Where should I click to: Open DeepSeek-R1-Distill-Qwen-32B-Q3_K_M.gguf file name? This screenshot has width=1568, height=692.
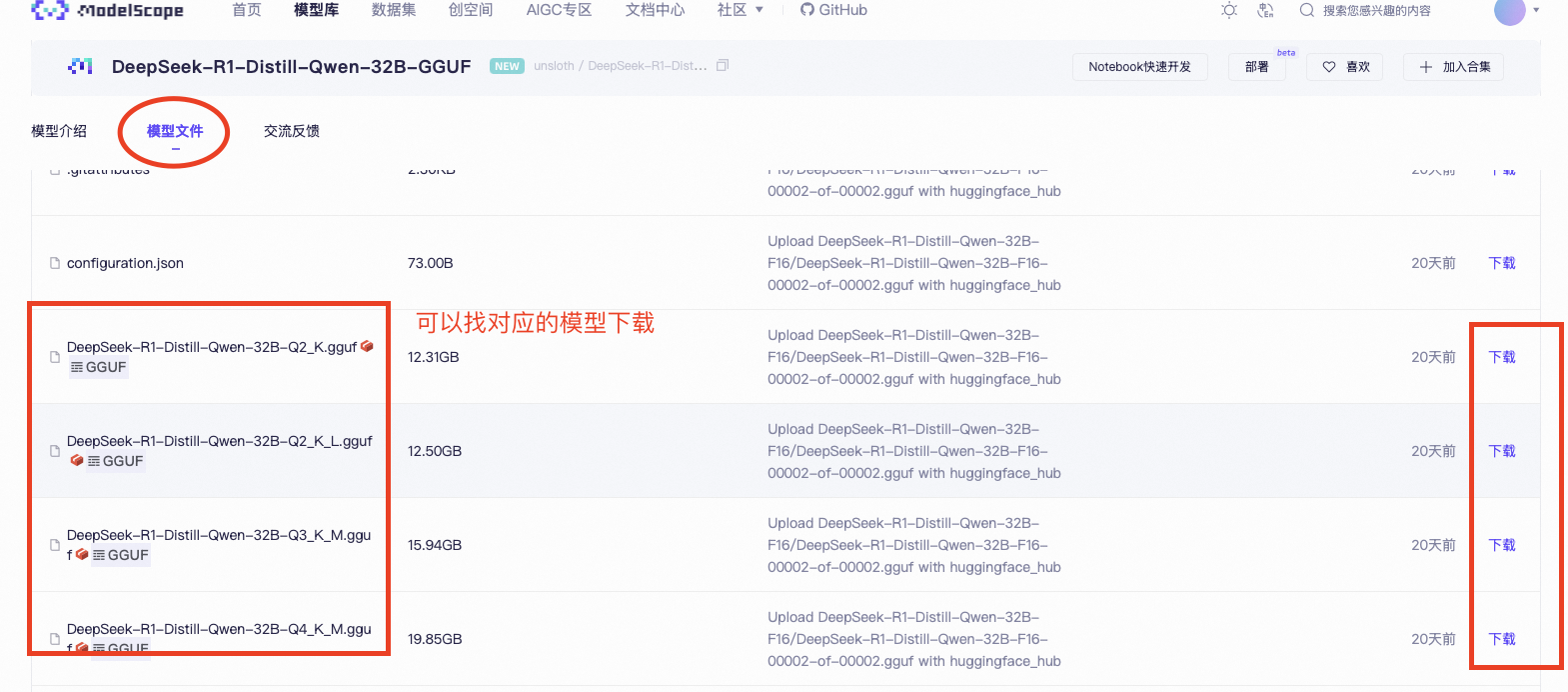click(219, 545)
